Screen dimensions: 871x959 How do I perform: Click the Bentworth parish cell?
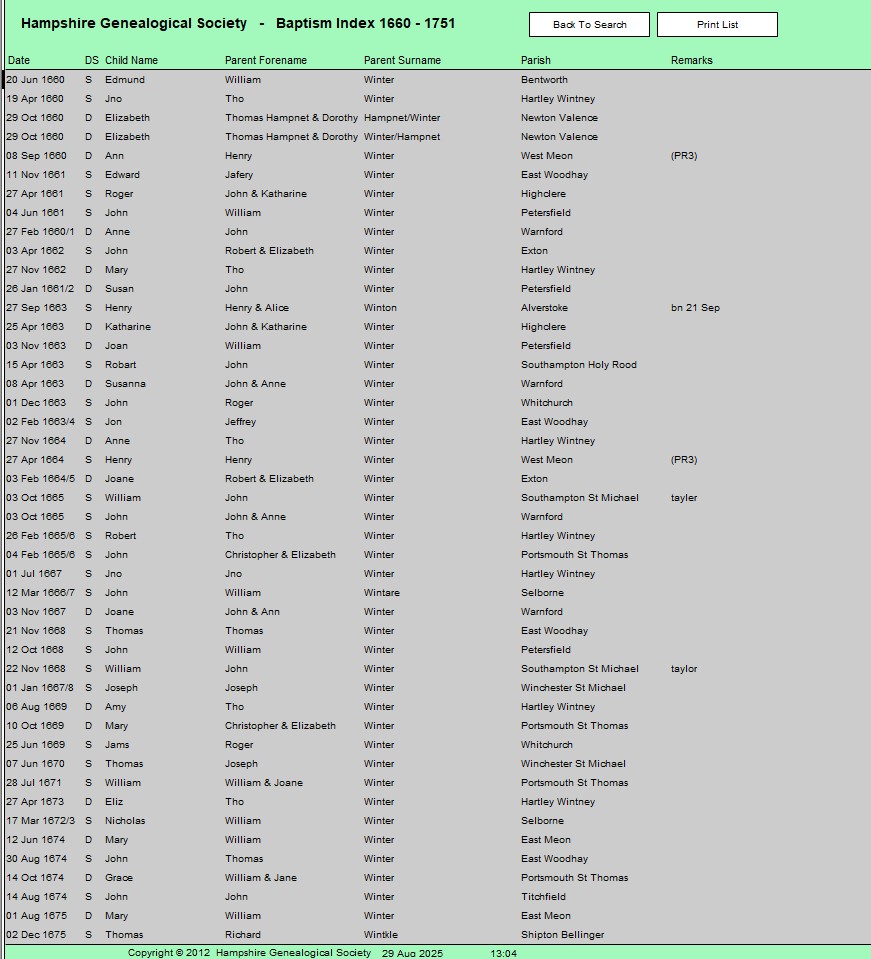coord(544,80)
